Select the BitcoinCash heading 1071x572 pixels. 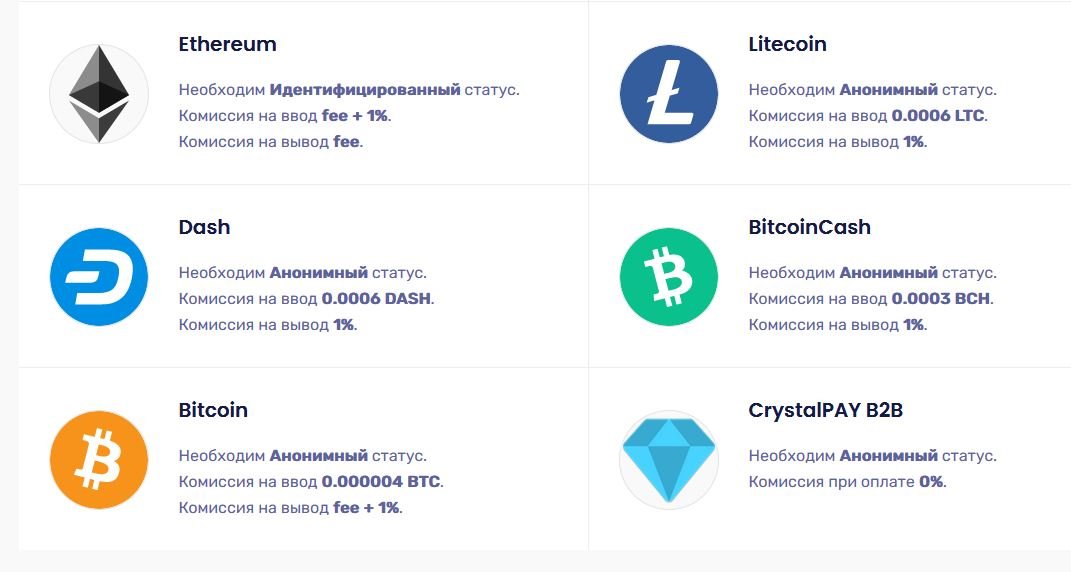[809, 227]
